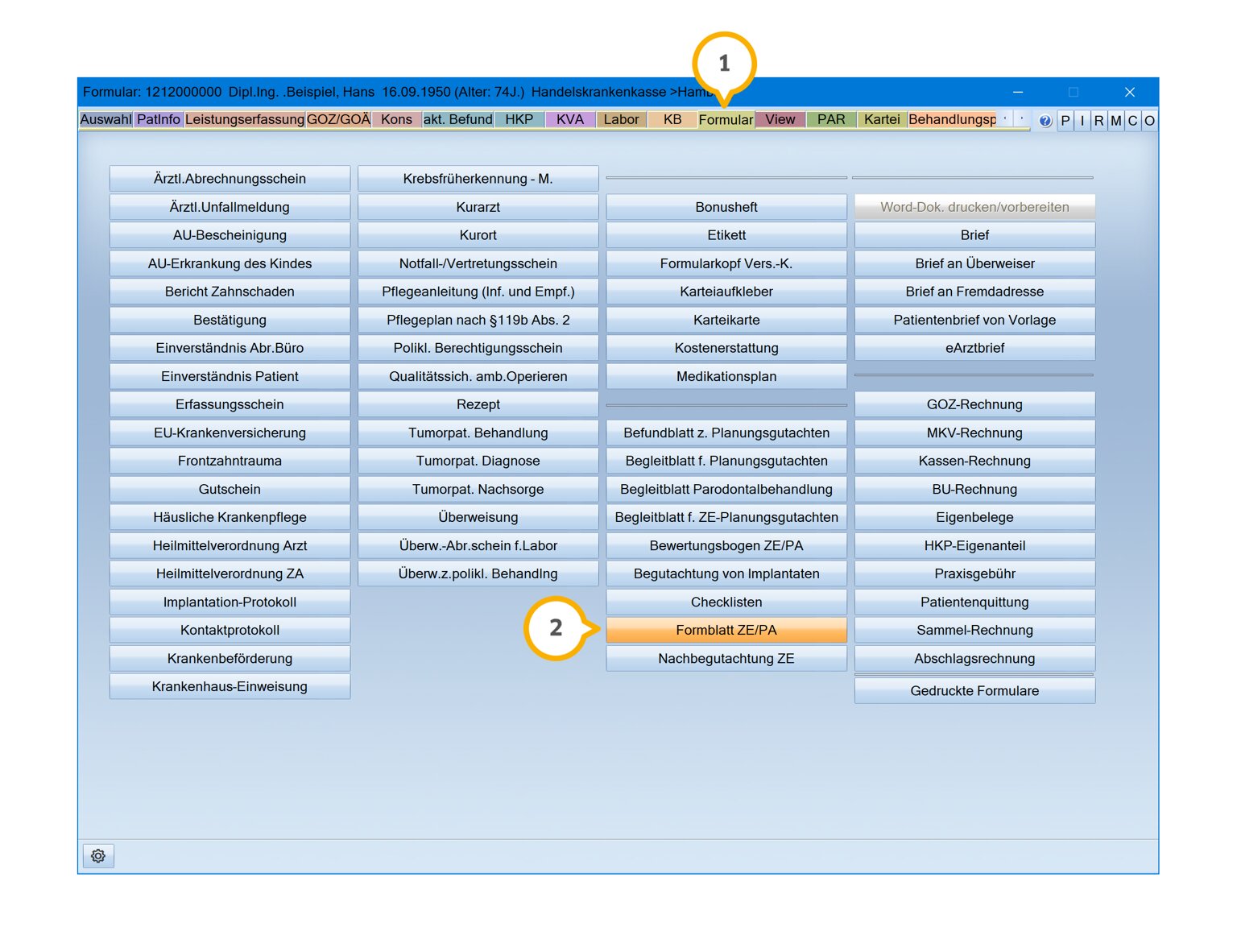Click the Ärztl.Abrechnungsschein button
This screenshot has width=1237, height=952.
[230, 179]
